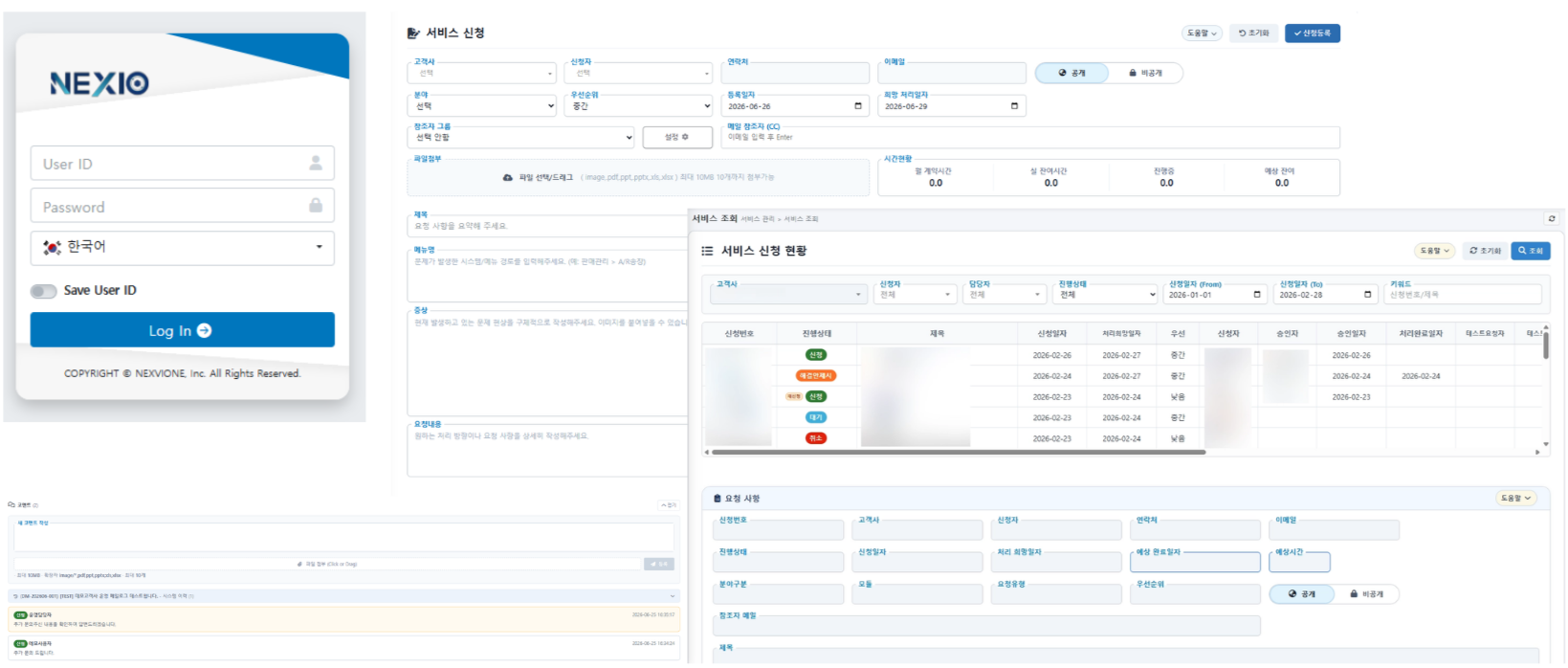Open the 참조자 그룹 dropdown
Image resolution: width=1568 pixels, height=668 pixels.
(x=521, y=137)
